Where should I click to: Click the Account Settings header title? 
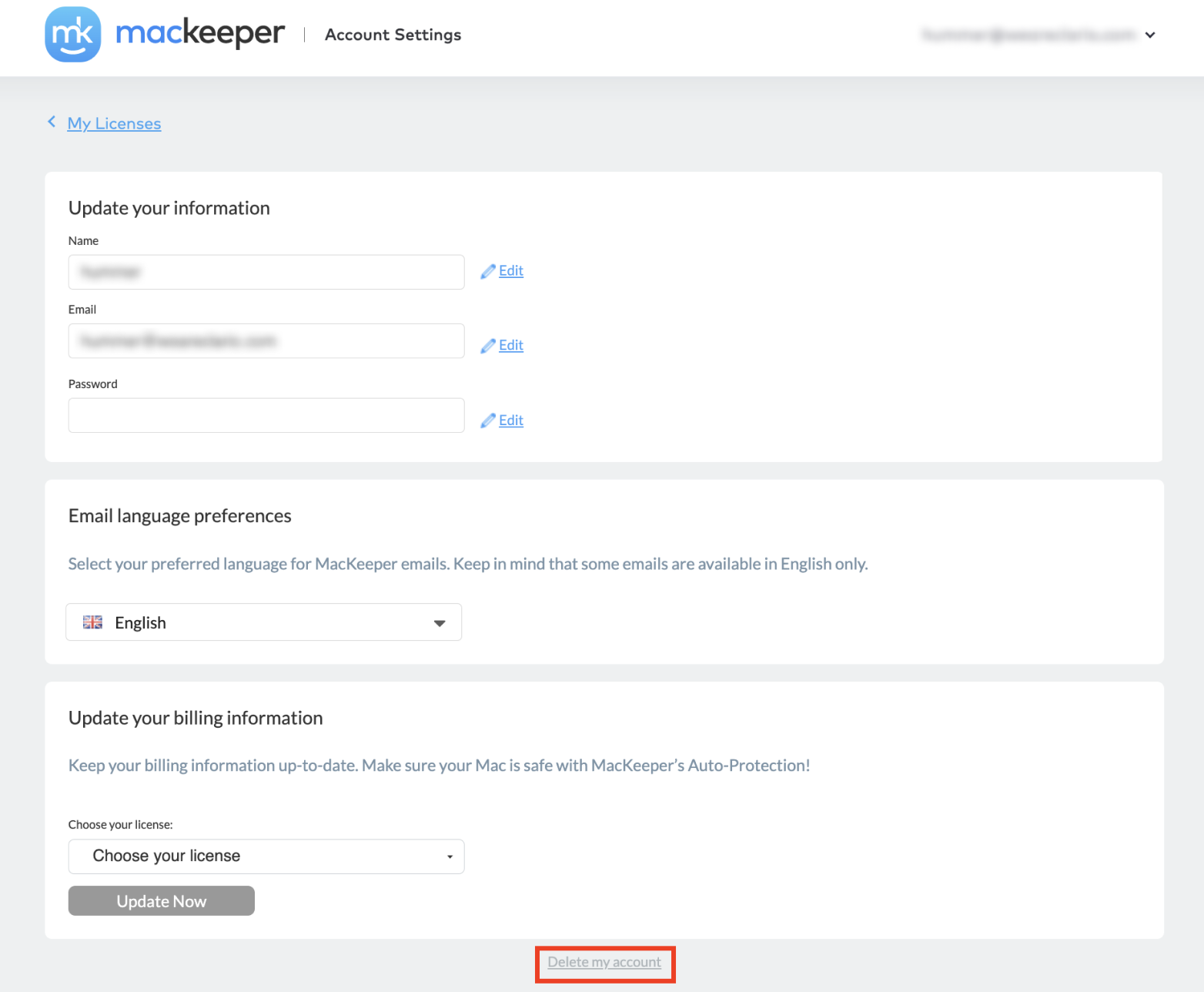393,35
